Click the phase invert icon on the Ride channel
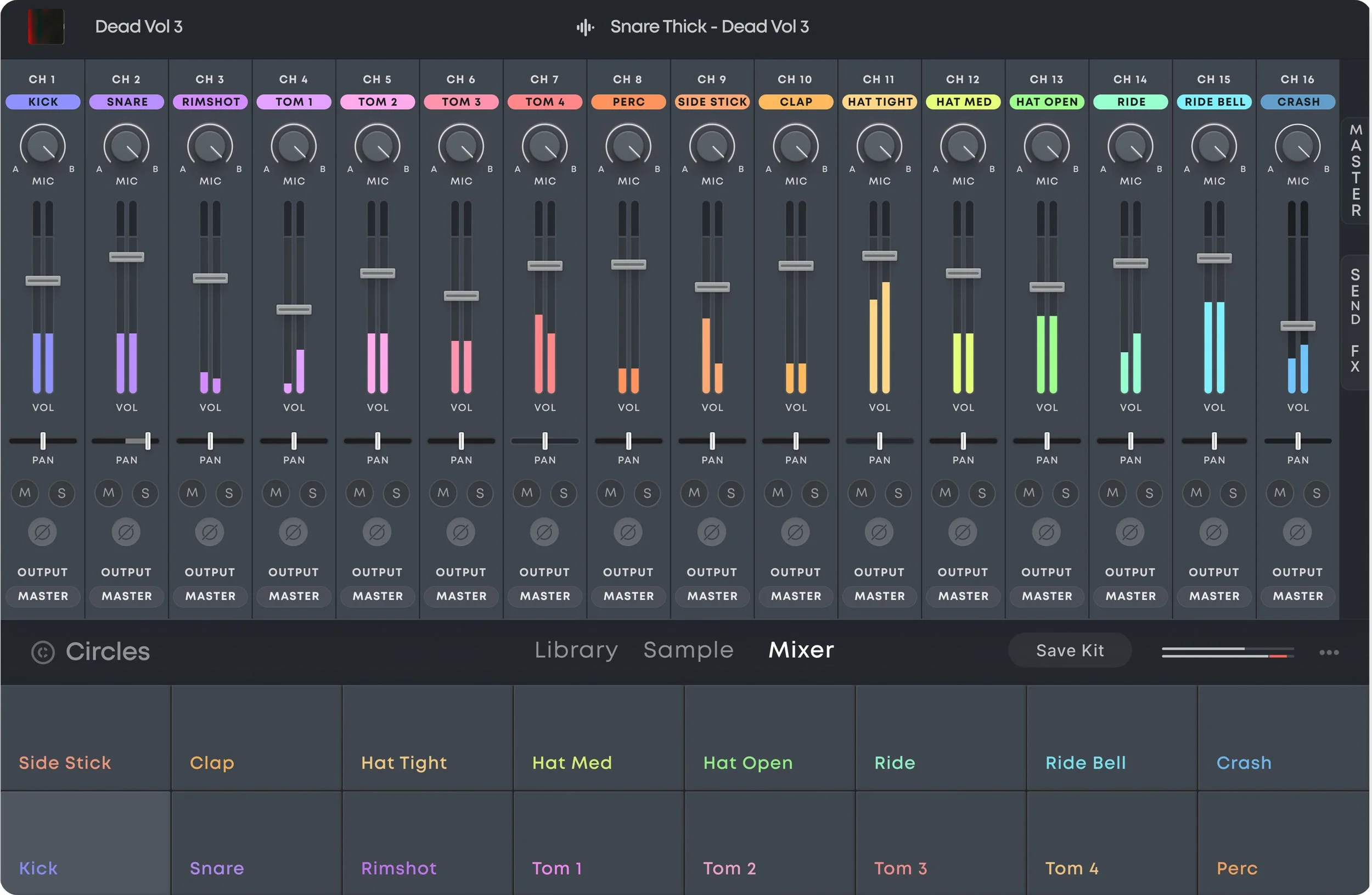The width and height of the screenshot is (1372, 895). [1131, 532]
